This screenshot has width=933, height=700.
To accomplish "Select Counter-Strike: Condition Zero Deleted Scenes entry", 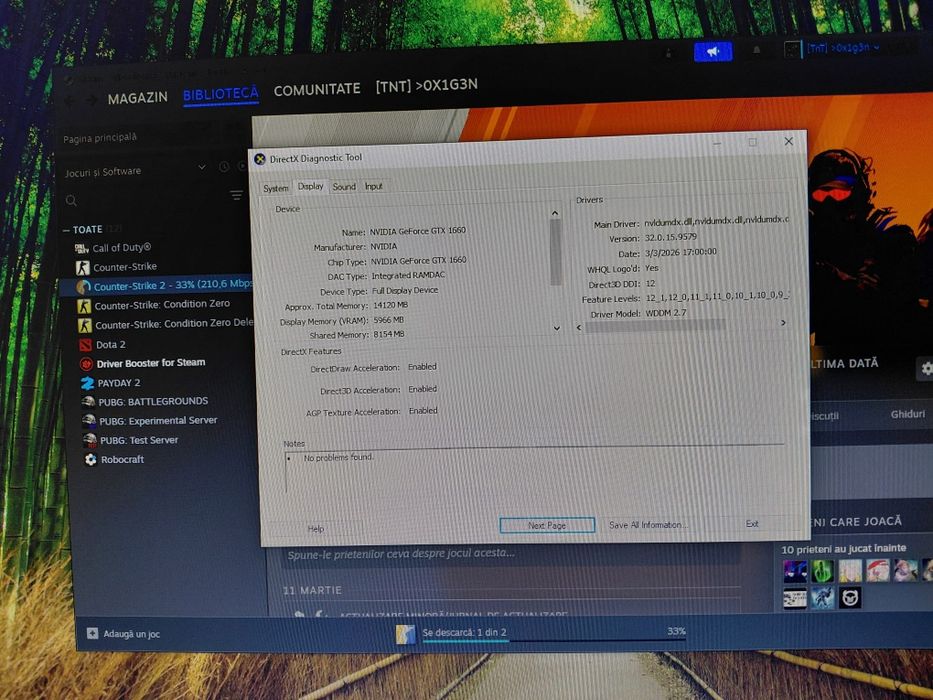I will tap(174, 324).
